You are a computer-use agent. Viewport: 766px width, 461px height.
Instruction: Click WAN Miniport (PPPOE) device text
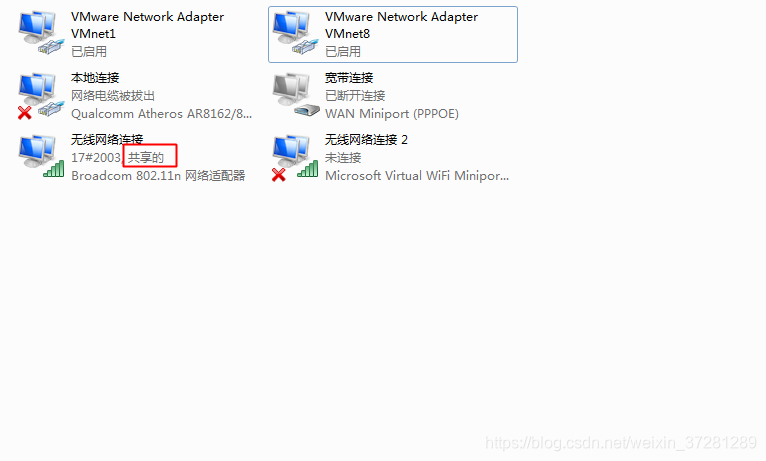click(x=392, y=114)
